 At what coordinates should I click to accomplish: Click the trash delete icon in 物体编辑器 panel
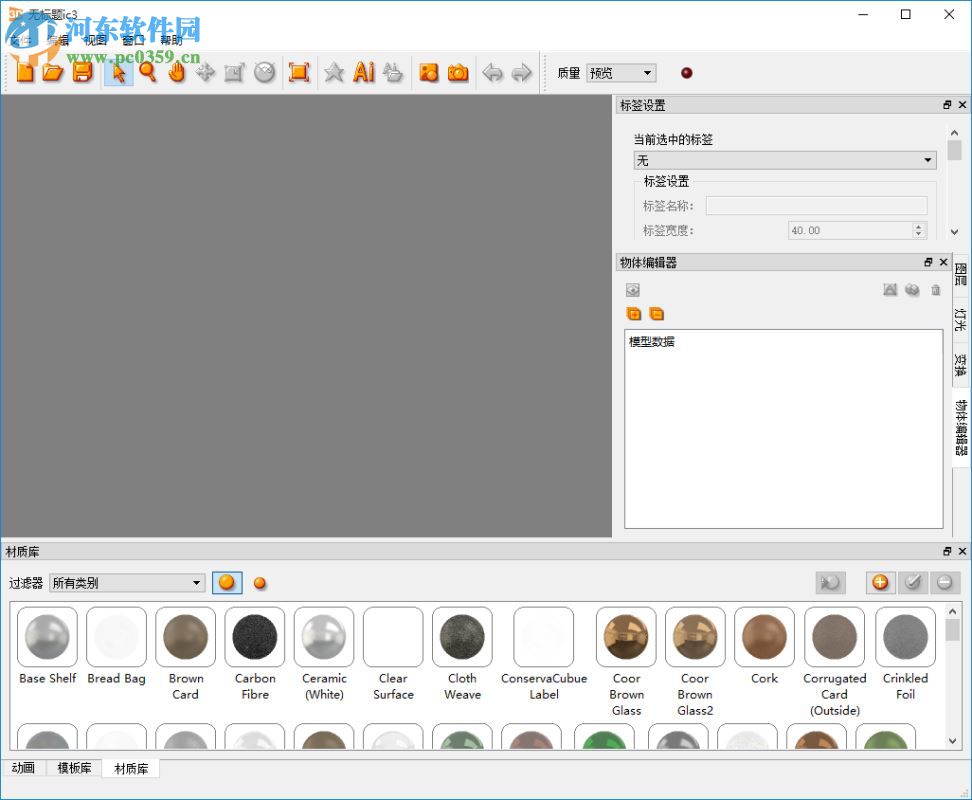936,290
